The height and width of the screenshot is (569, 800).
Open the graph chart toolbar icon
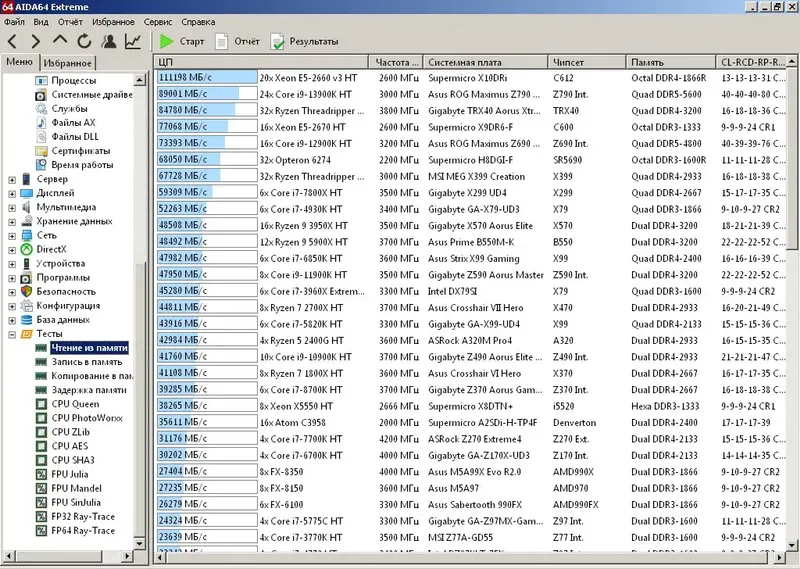point(133,41)
